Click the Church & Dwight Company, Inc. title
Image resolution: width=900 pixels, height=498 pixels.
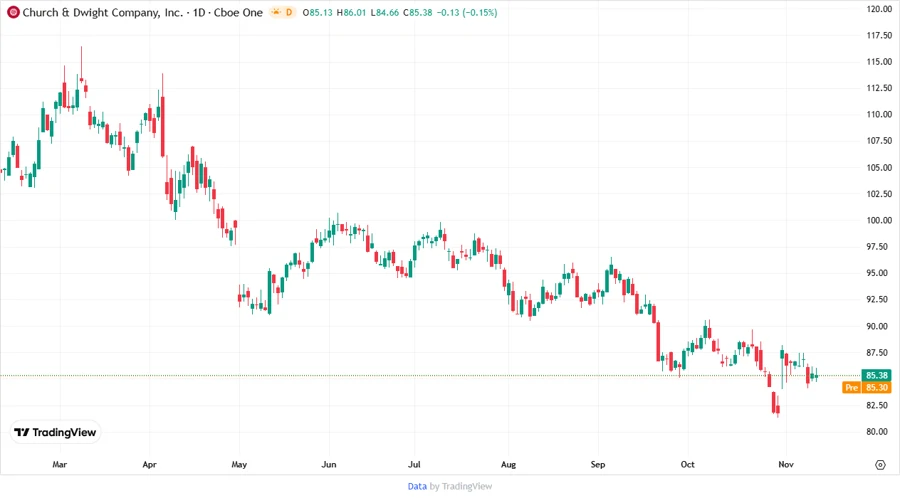click(x=102, y=12)
